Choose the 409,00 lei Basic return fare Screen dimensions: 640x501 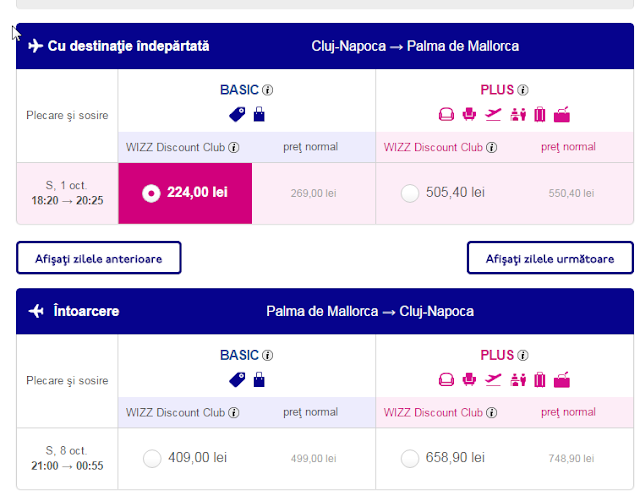151,458
